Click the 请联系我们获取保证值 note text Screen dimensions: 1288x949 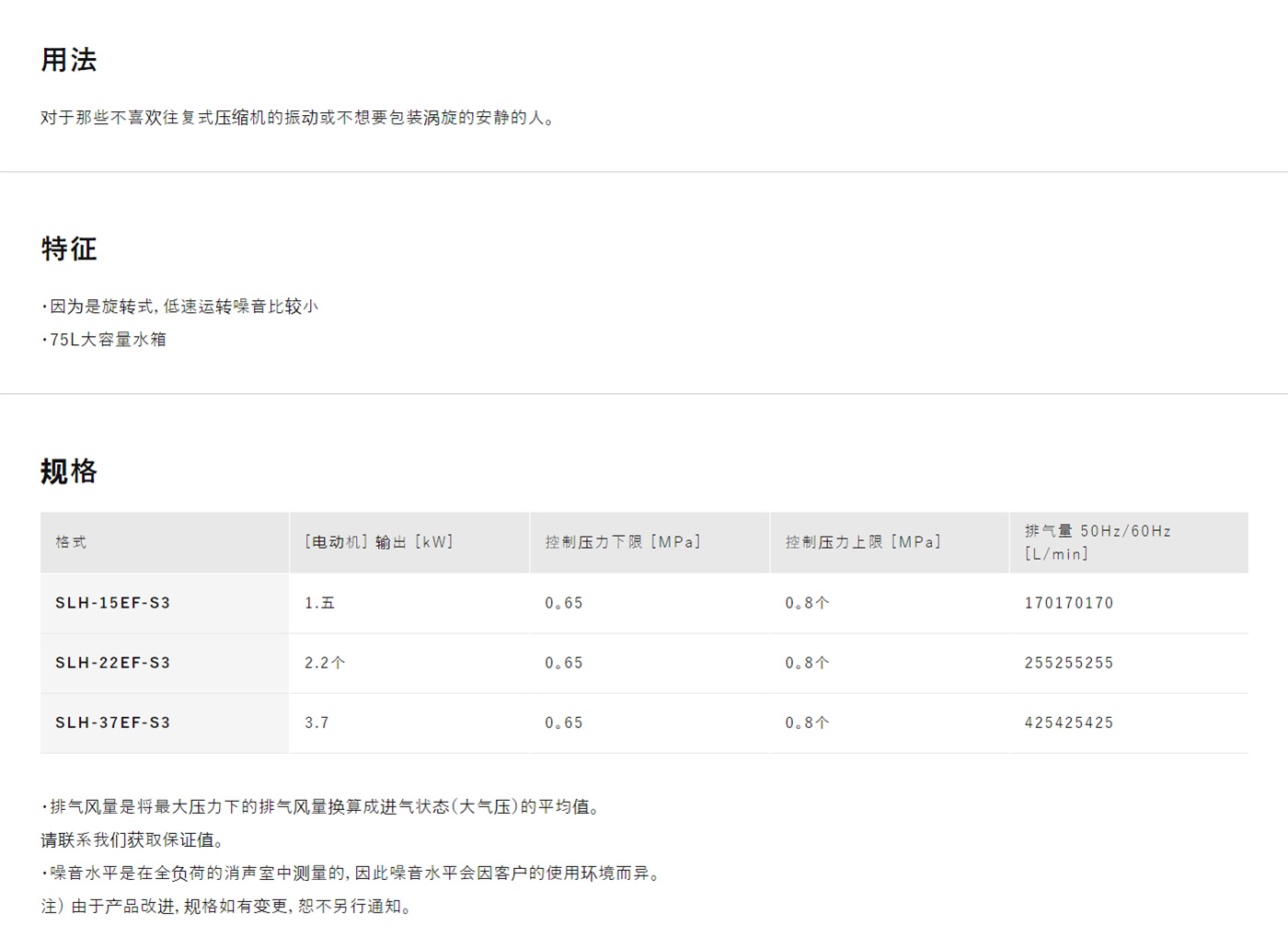pyautogui.click(x=132, y=840)
